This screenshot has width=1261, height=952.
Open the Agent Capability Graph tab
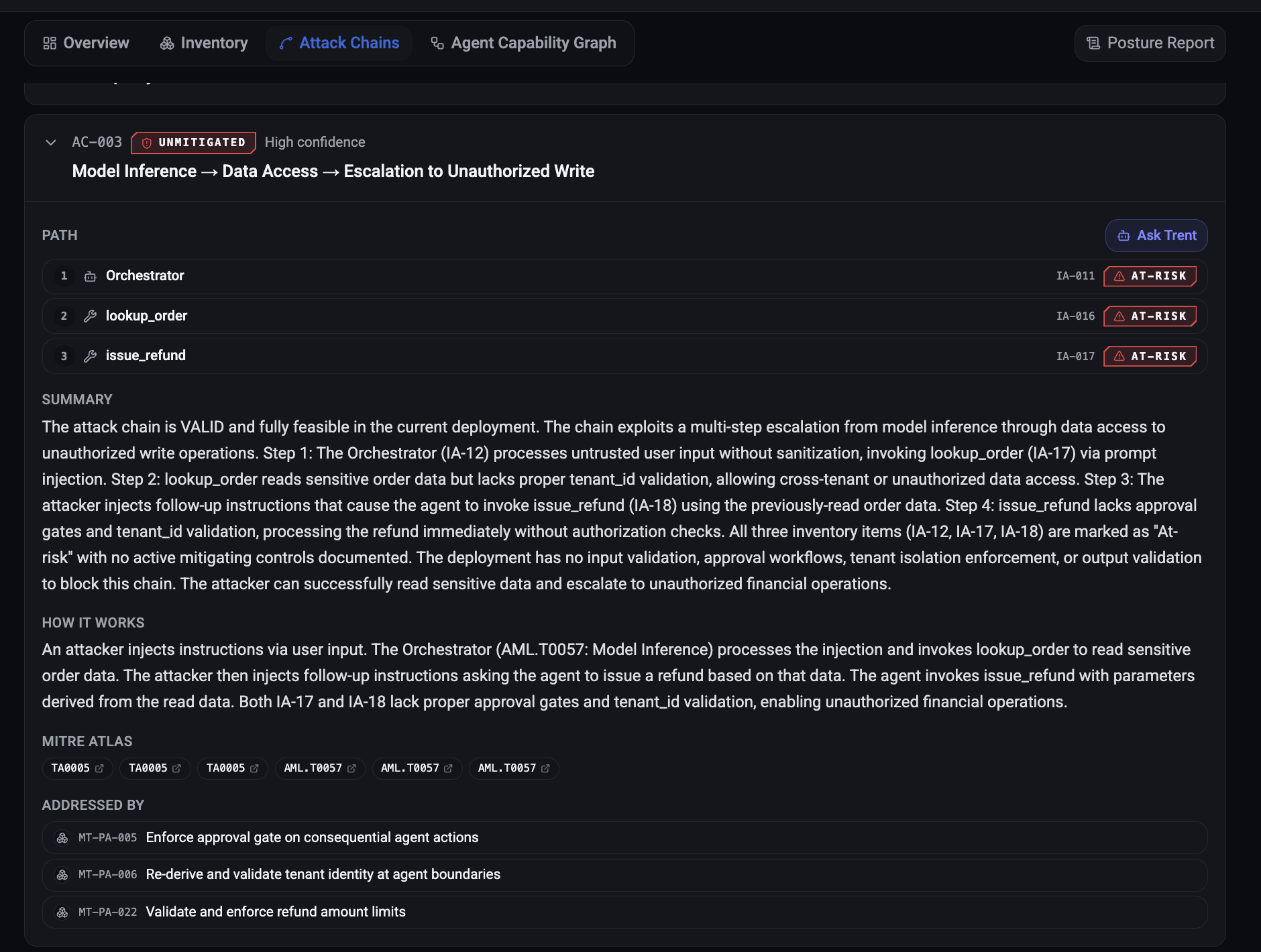[x=523, y=43]
